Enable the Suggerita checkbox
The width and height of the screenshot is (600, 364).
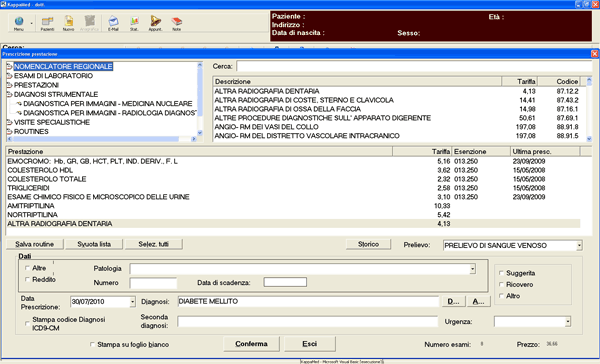point(501,273)
